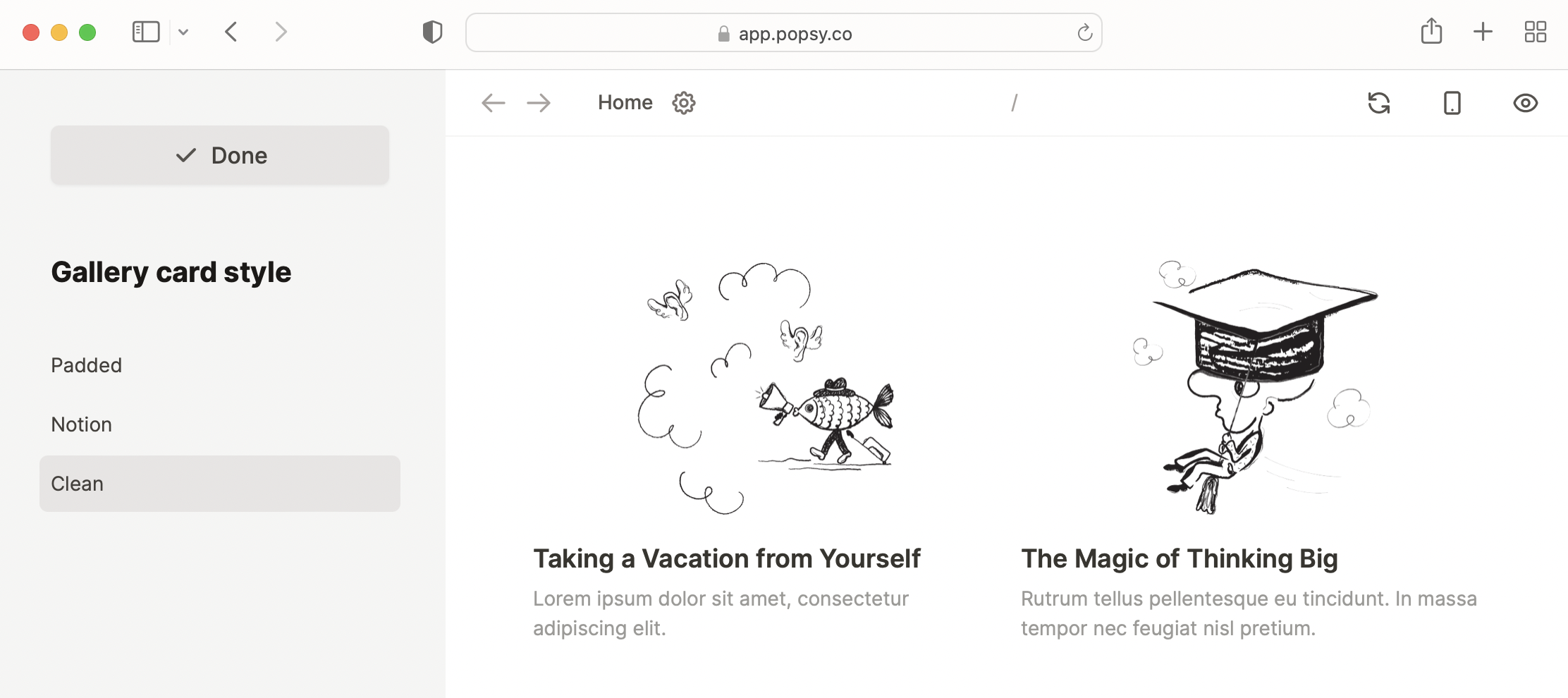The width and height of the screenshot is (1568, 698).
Task: Select the Padded card style
Action: 87,365
